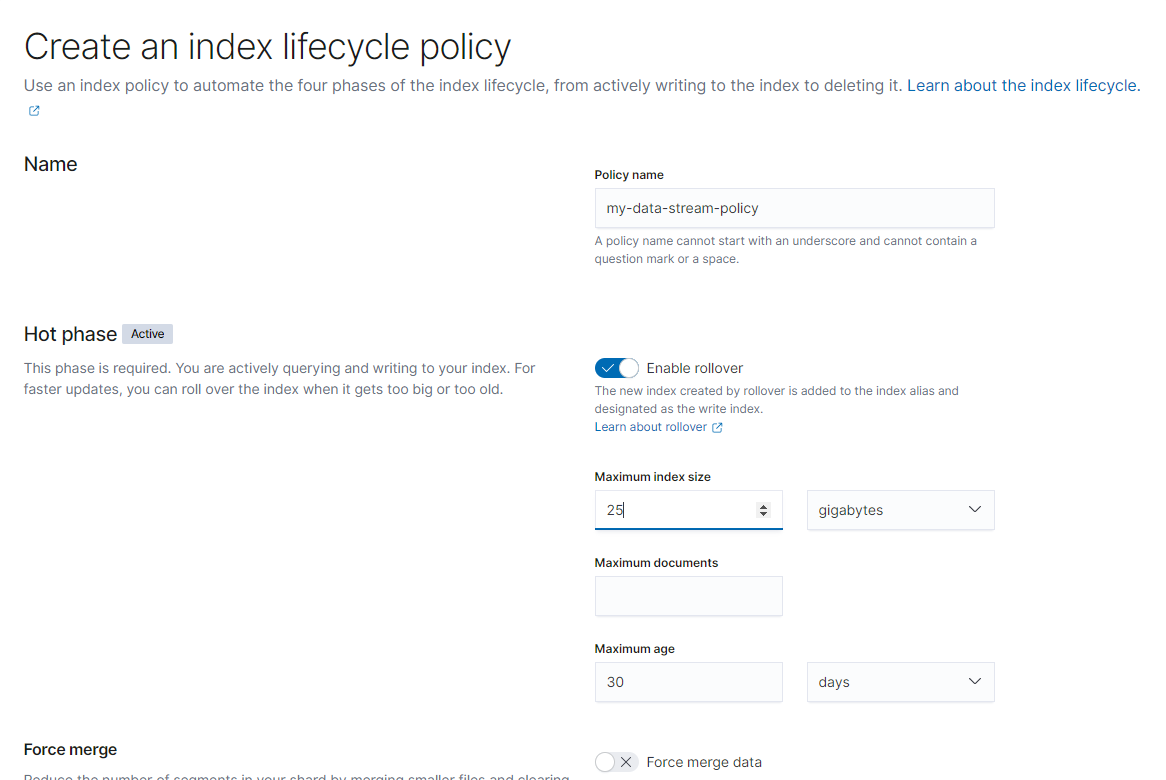Click external link icon beside Learn about rollover
This screenshot has width=1166, height=780.
(717, 427)
